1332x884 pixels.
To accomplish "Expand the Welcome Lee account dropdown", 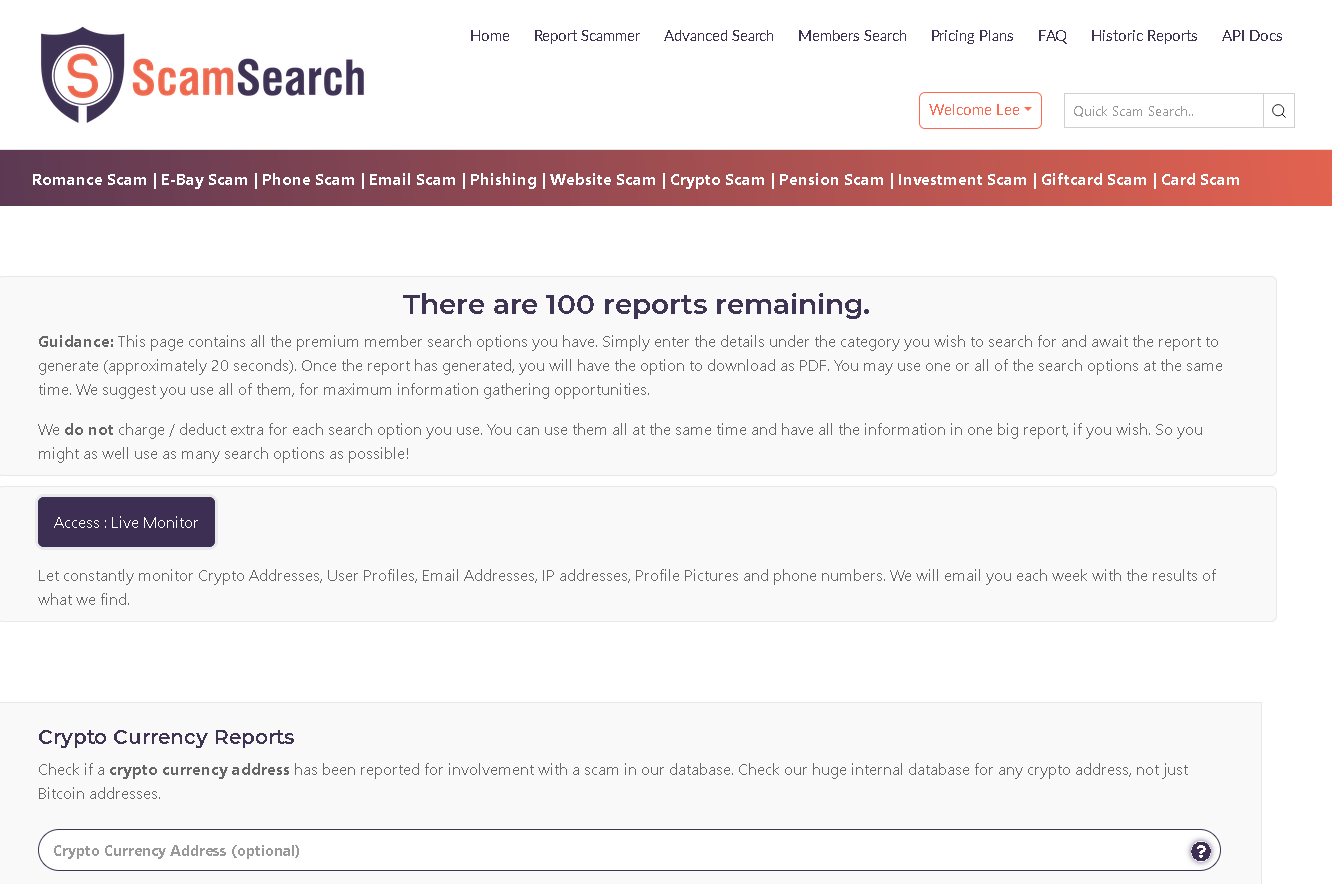I will 980,110.
